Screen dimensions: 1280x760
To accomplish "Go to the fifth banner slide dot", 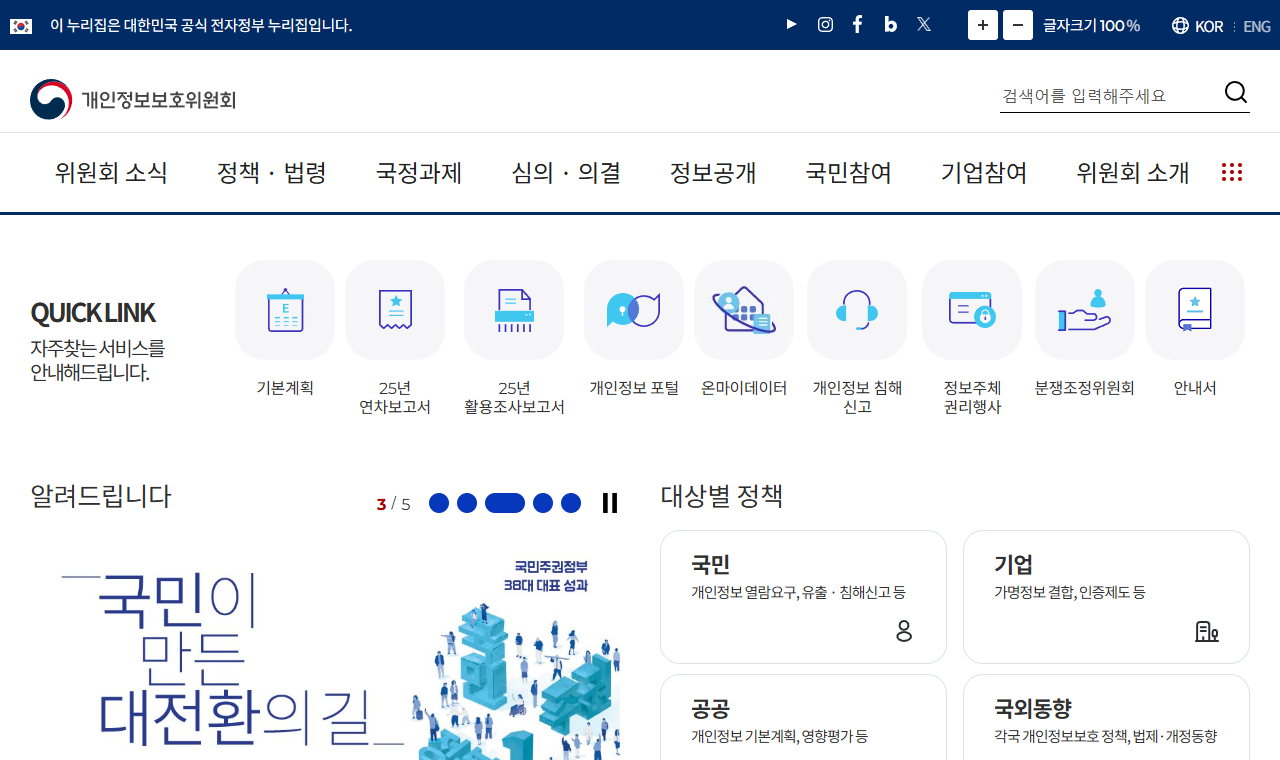I will (x=571, y=503).
